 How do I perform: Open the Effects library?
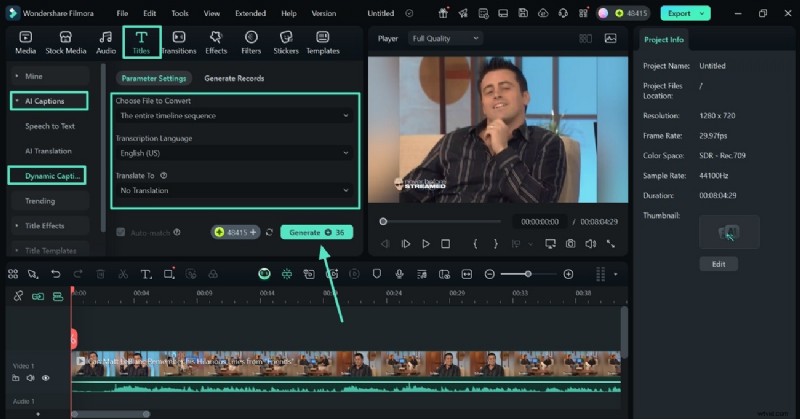click(x=216, y=42)
